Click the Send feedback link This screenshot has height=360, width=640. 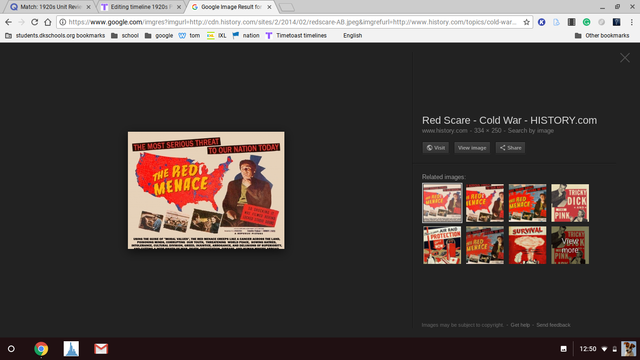tap(553, 325)
